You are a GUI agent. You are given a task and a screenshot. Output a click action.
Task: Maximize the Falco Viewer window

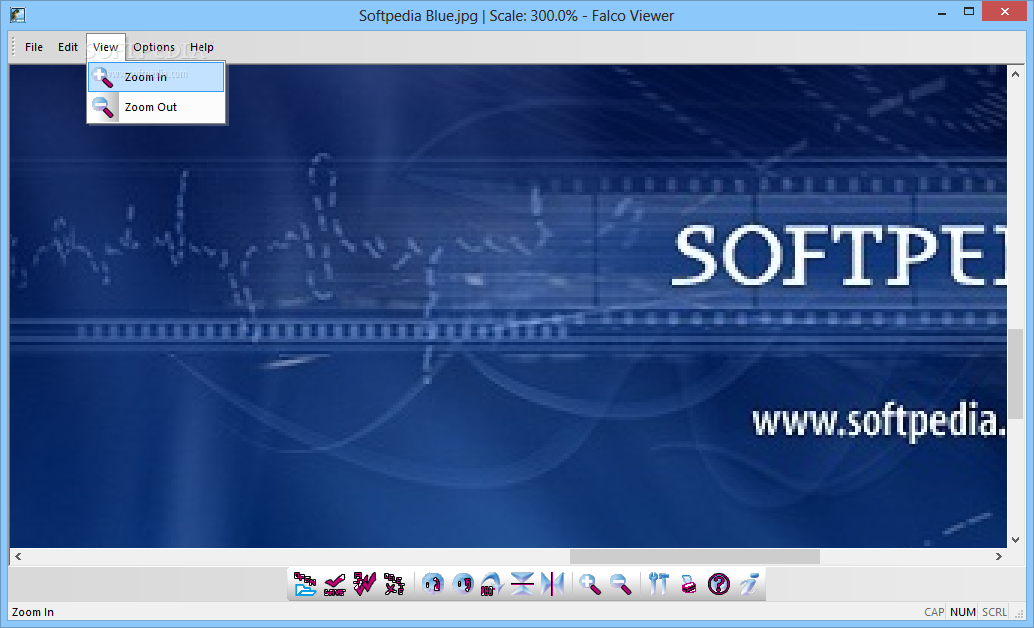click(x=969, y=12)
